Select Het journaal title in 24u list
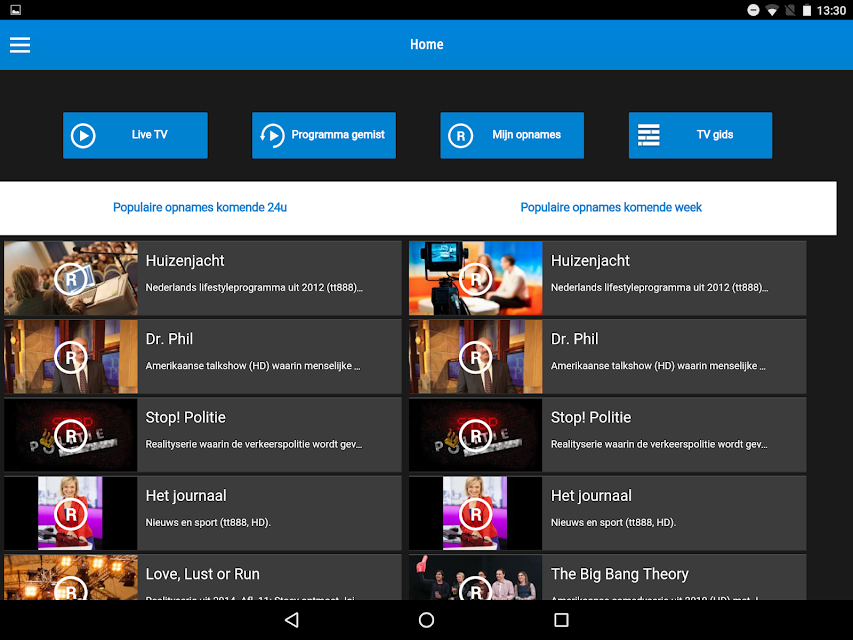Viewport: 853px width, 640px height. pos(186,496)
